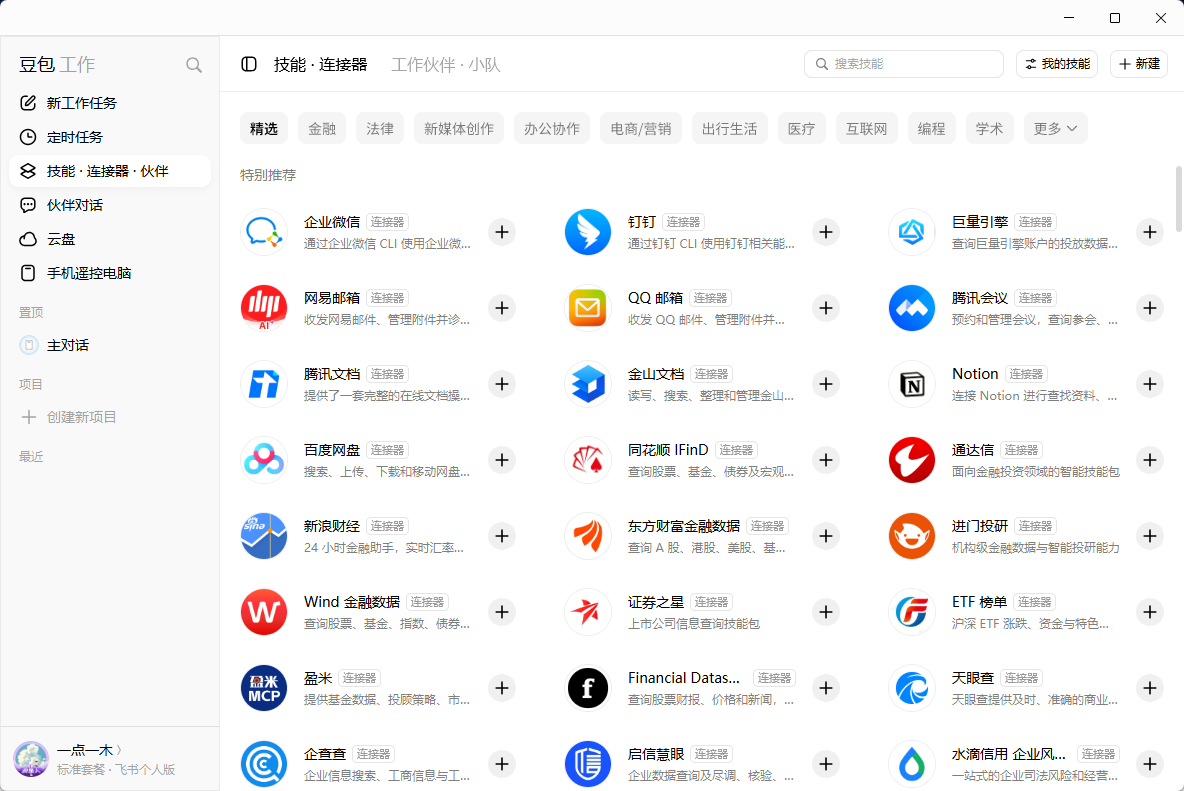1184x791 pixels.
Task: Add the 证券之星 connector with plus
Action: (826, 612)
